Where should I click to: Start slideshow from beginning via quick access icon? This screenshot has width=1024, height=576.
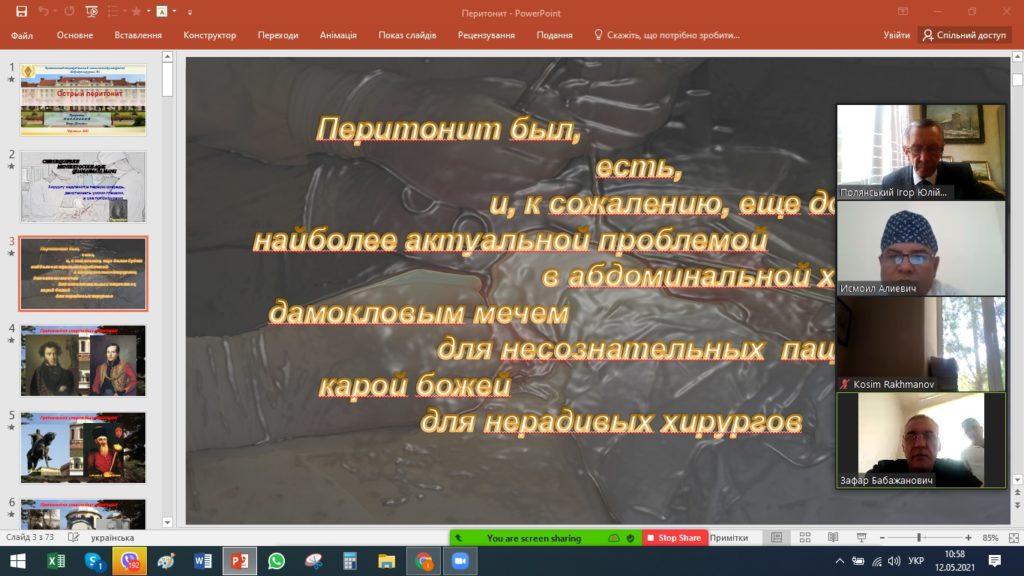tap(92, 12)
